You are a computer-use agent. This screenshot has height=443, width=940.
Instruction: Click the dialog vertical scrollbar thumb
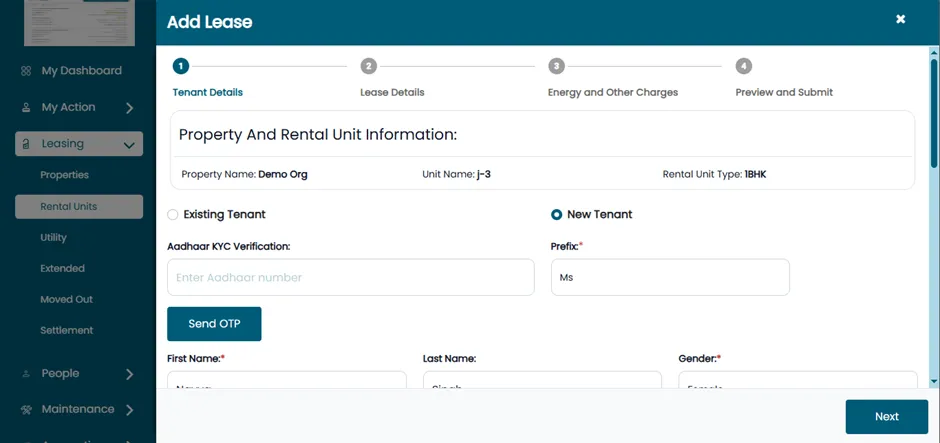point(934,113)
